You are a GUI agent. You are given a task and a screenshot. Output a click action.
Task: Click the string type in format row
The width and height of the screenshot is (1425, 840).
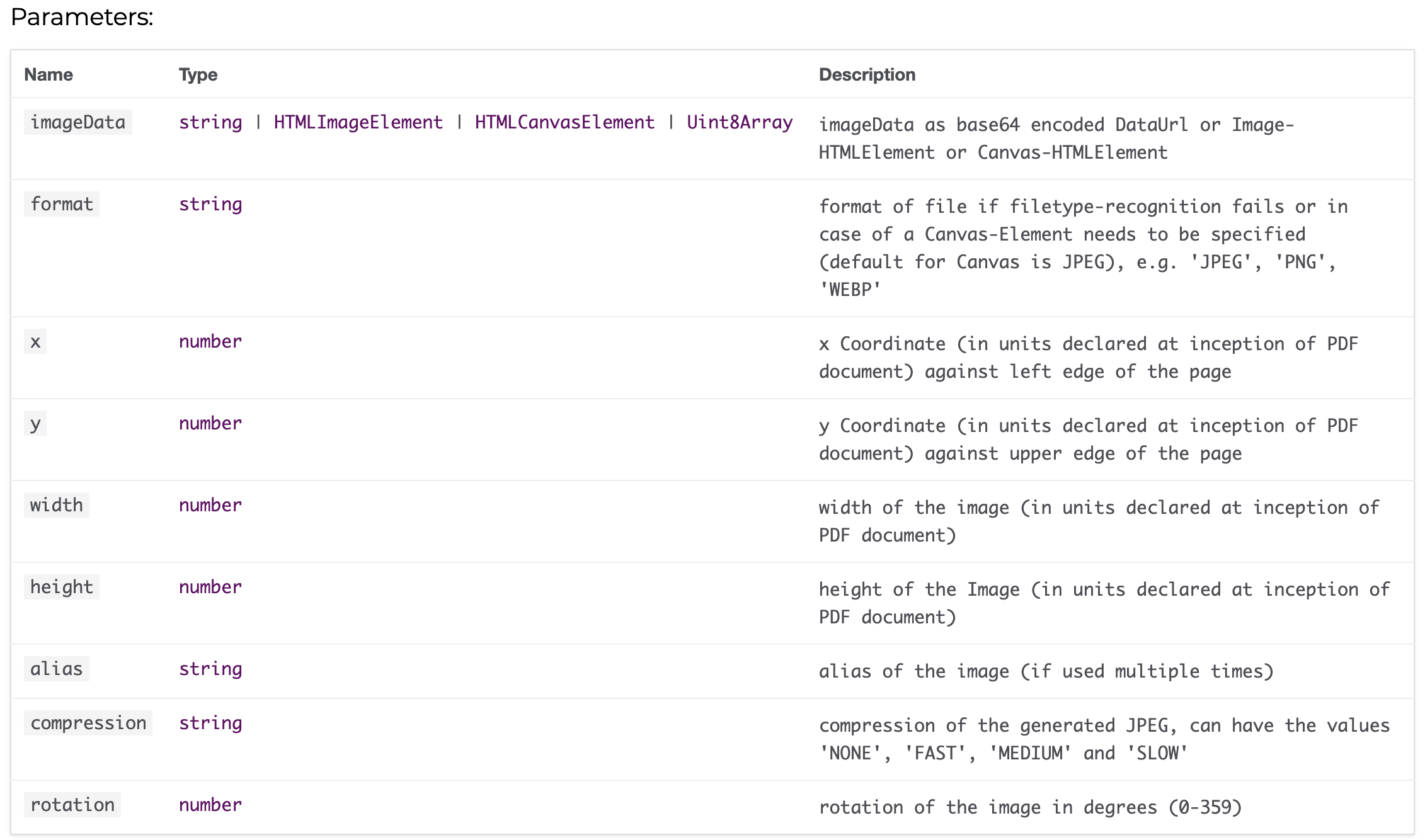[210, 204]
